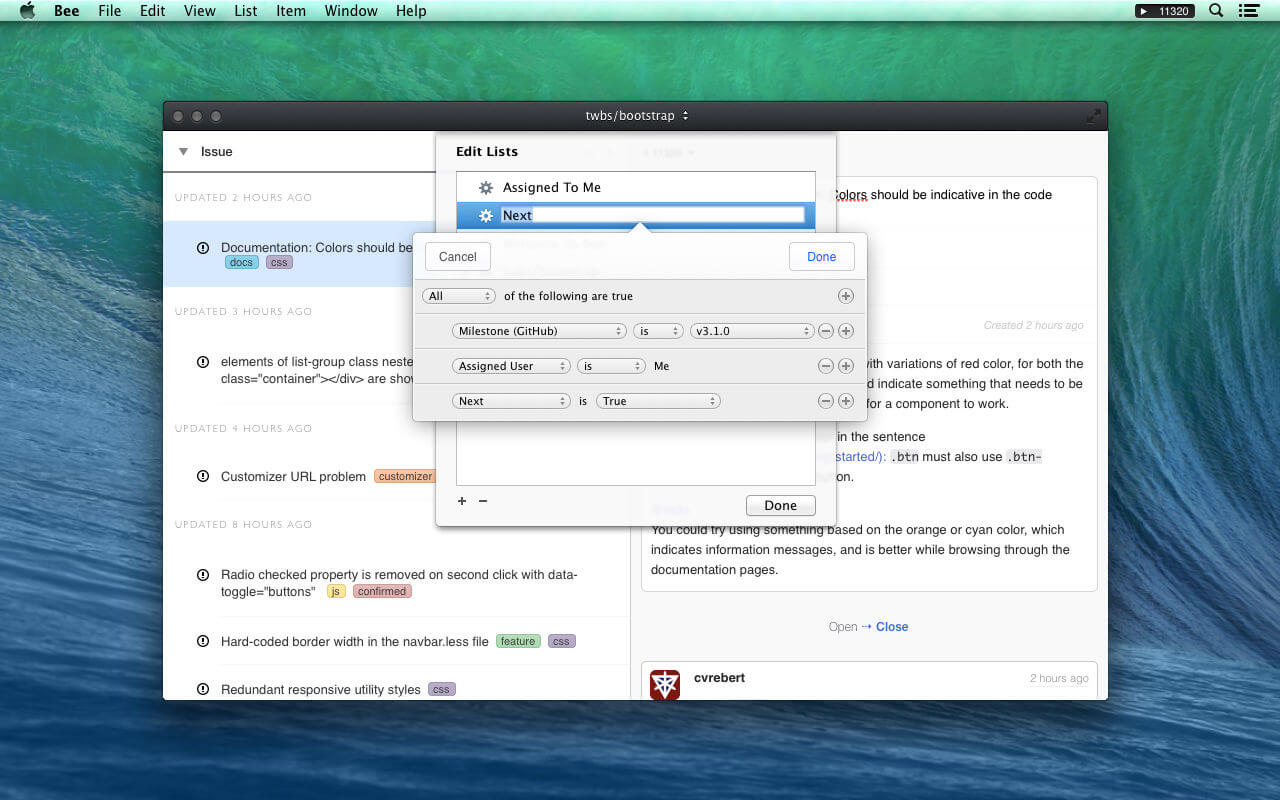Remove the Assigned User rule
The height and width of the screenshot is (800, 1280).
(826, 366)
